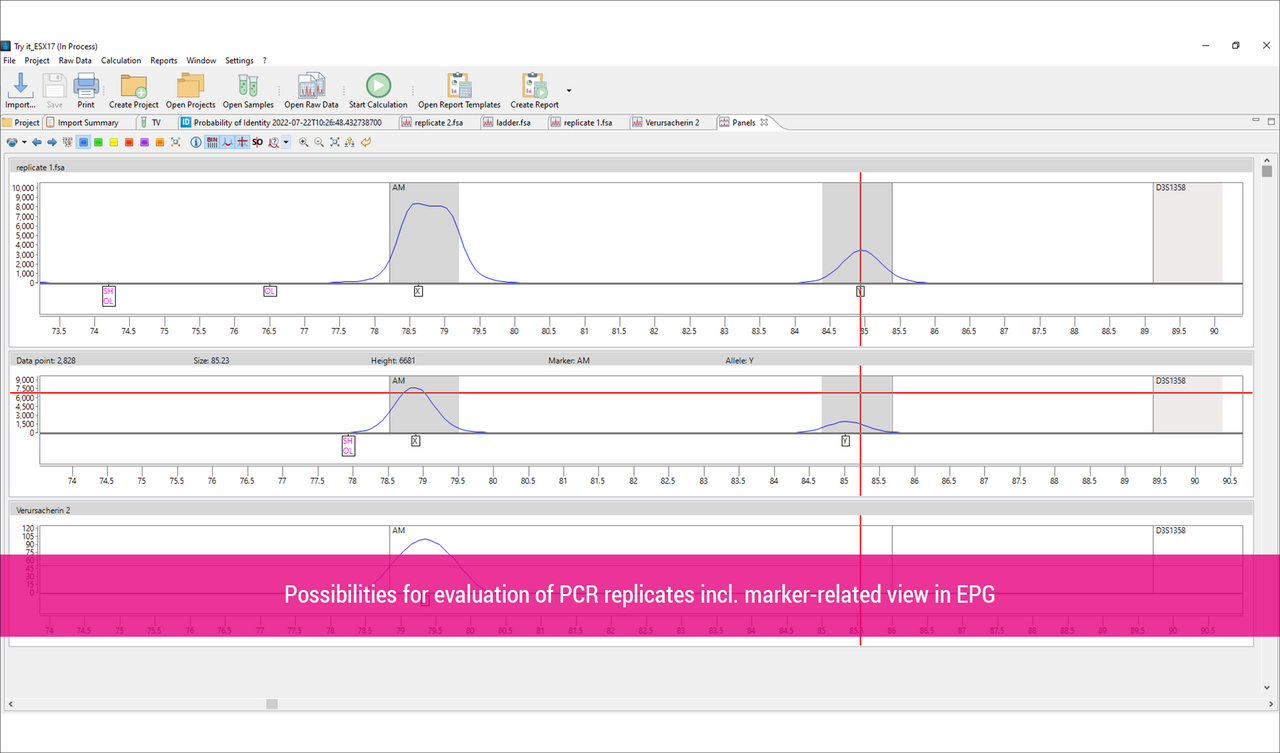1280x753 pixels.
Task: Click the Import toolbar icon
Action: point(20,84)
